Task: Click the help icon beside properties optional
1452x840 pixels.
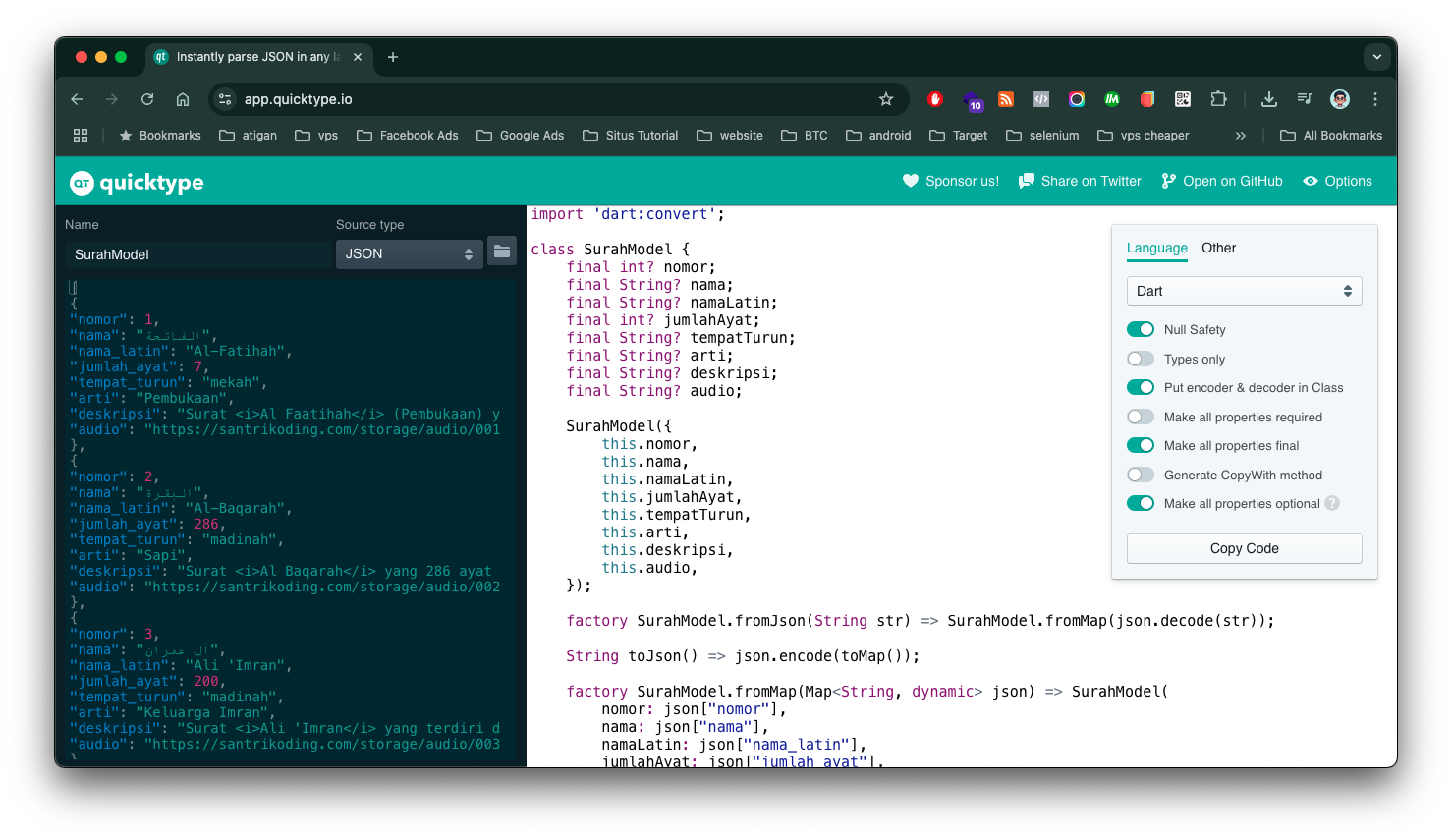Action: (x=1332, y=503)
